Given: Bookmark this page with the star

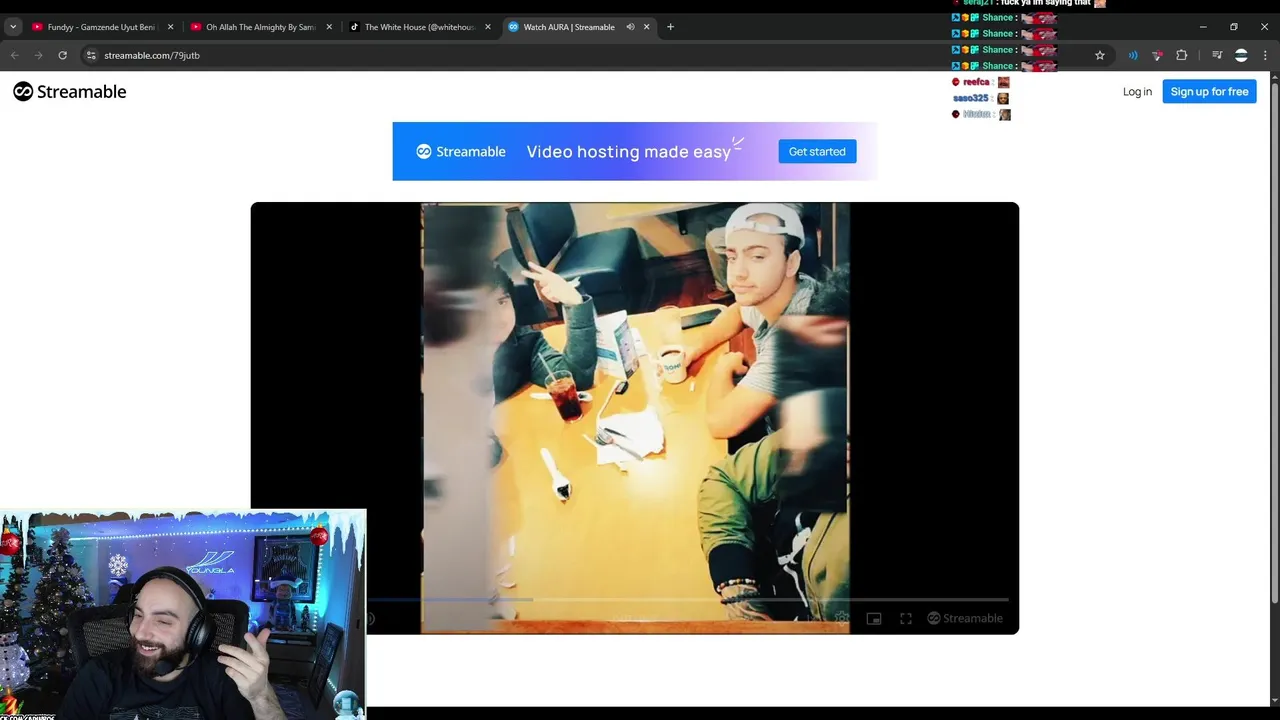Looking at the screenshot, I should [x=1100, y=55].
